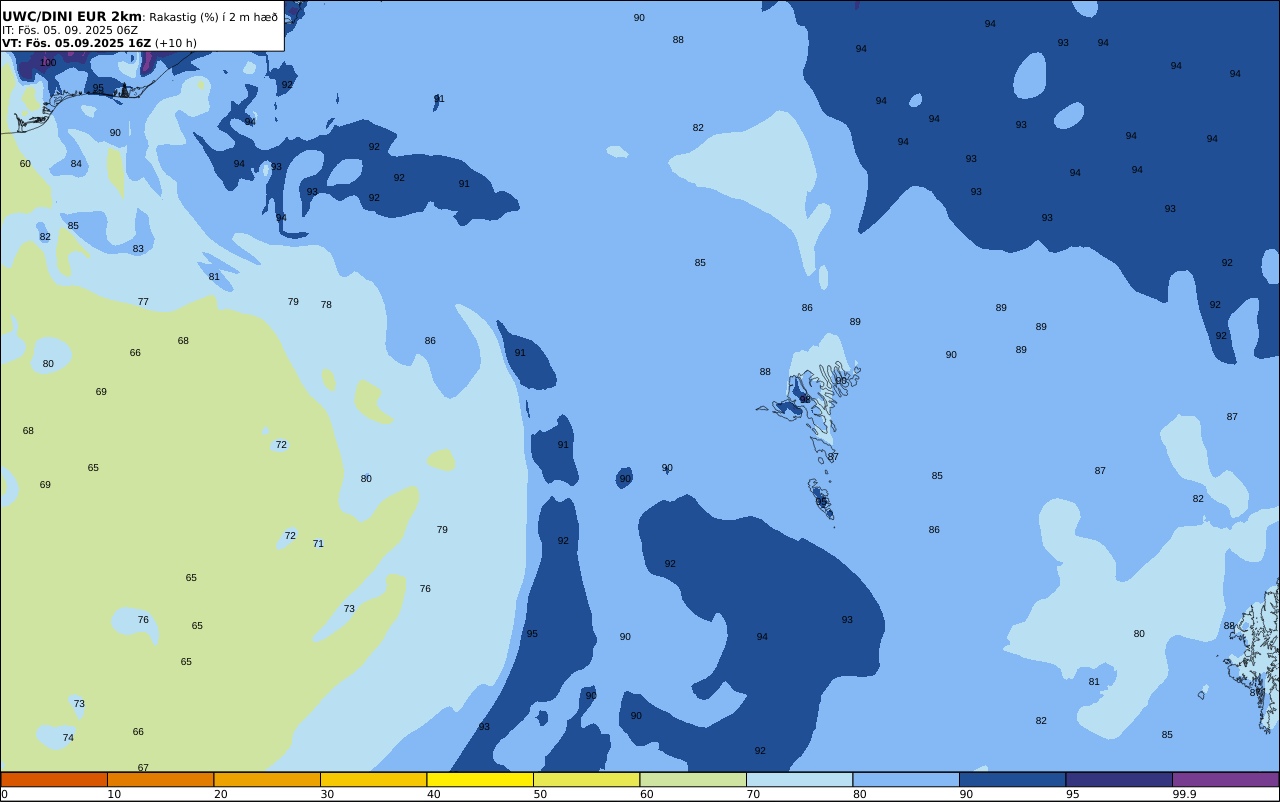
Task: Click the 10–20 orange legend swatch
Action: (160, 779)
